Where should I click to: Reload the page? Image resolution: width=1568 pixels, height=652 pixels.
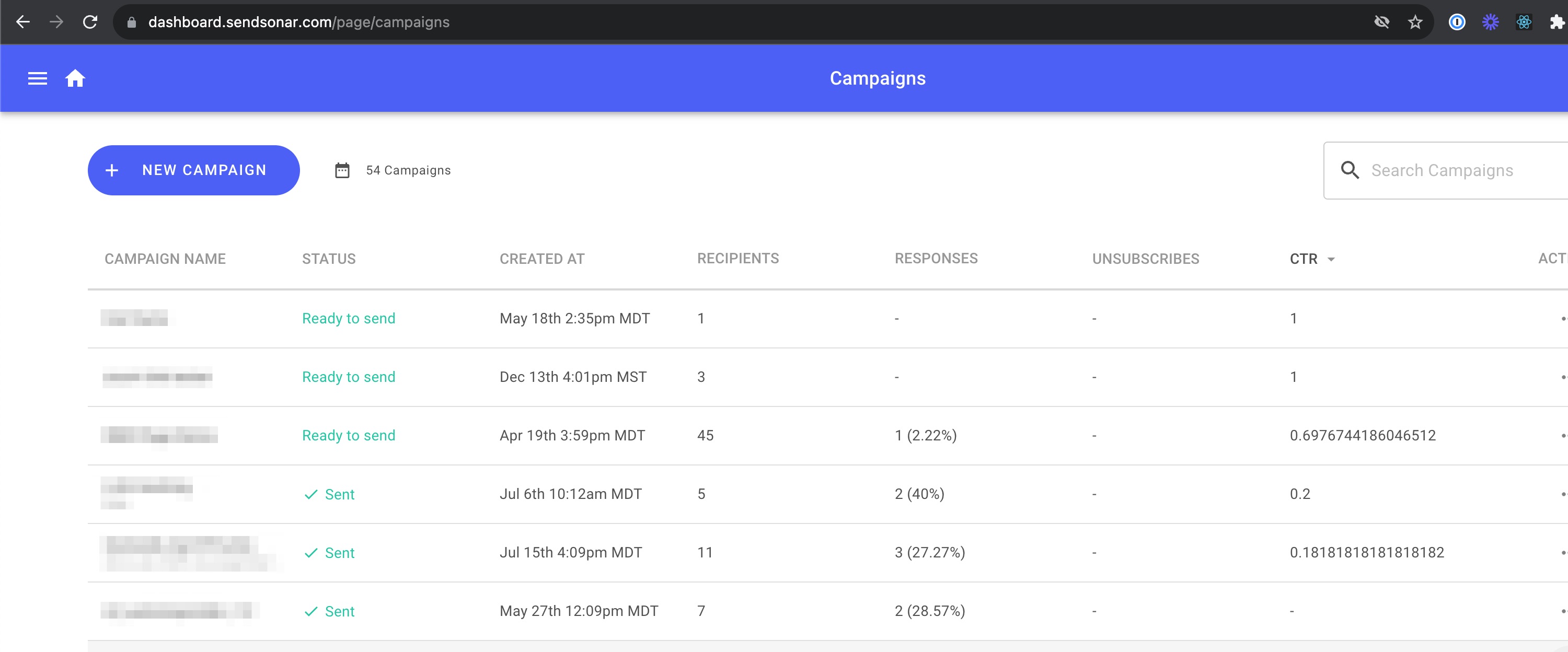[x=90, y=22]
